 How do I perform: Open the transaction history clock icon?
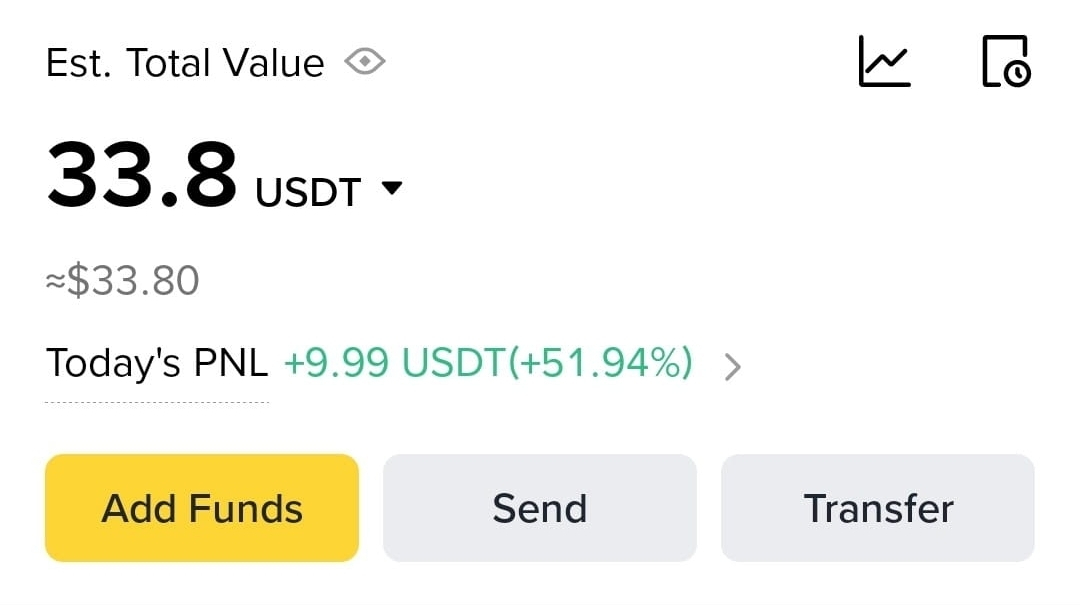click(x=1006, y=61)
